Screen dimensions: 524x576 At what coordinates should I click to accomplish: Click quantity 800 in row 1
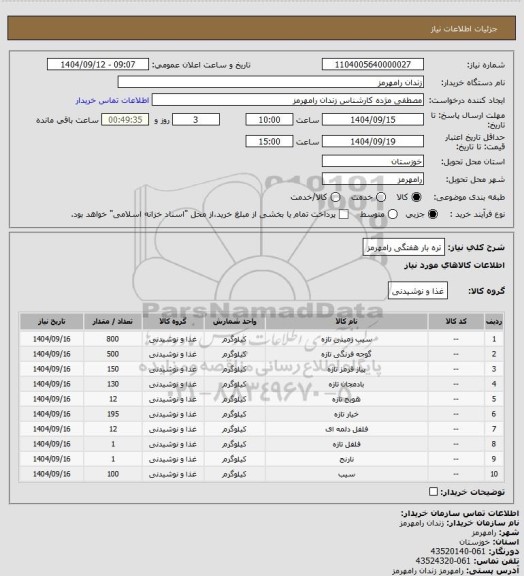(x=113, y=339)
